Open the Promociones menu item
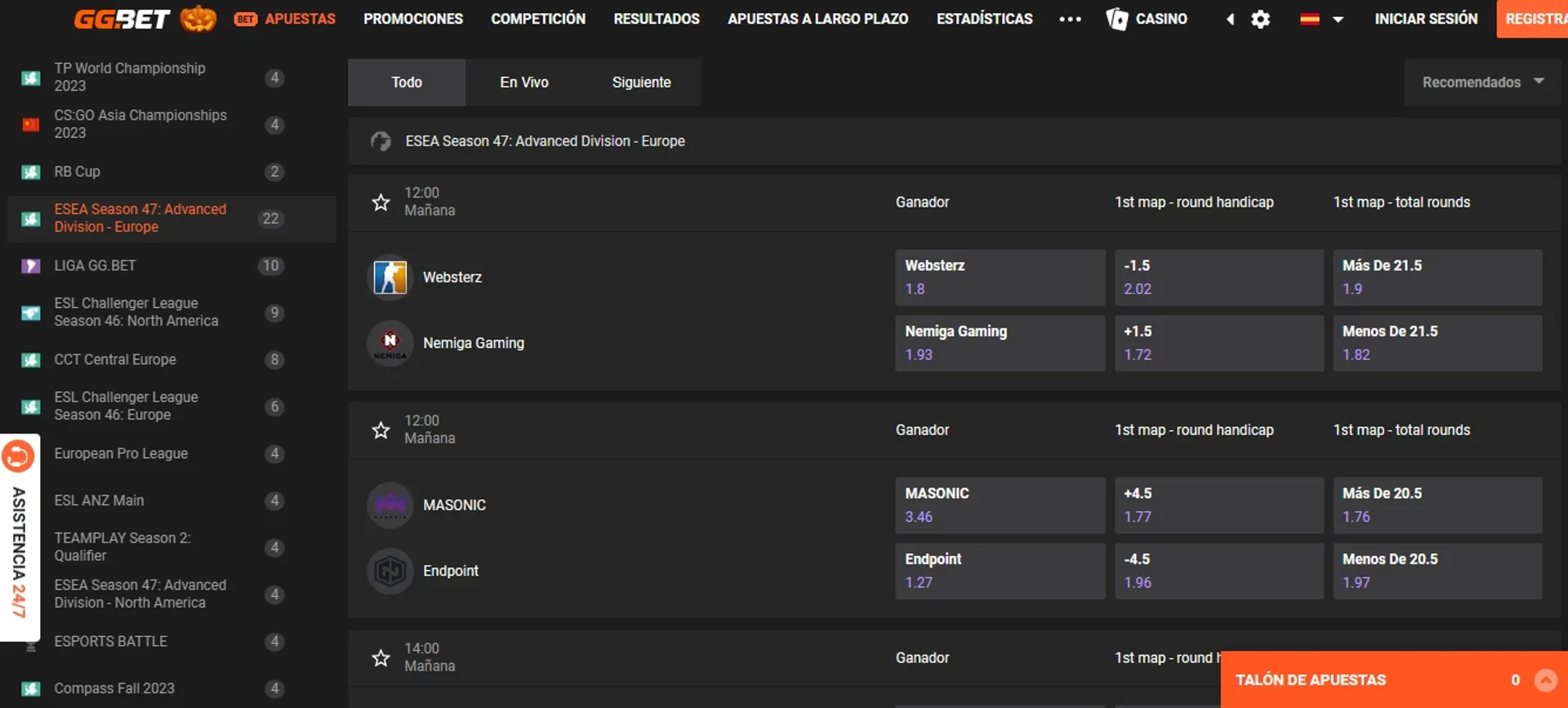Viewport: 1568px width, 708px height. (413, 19)
